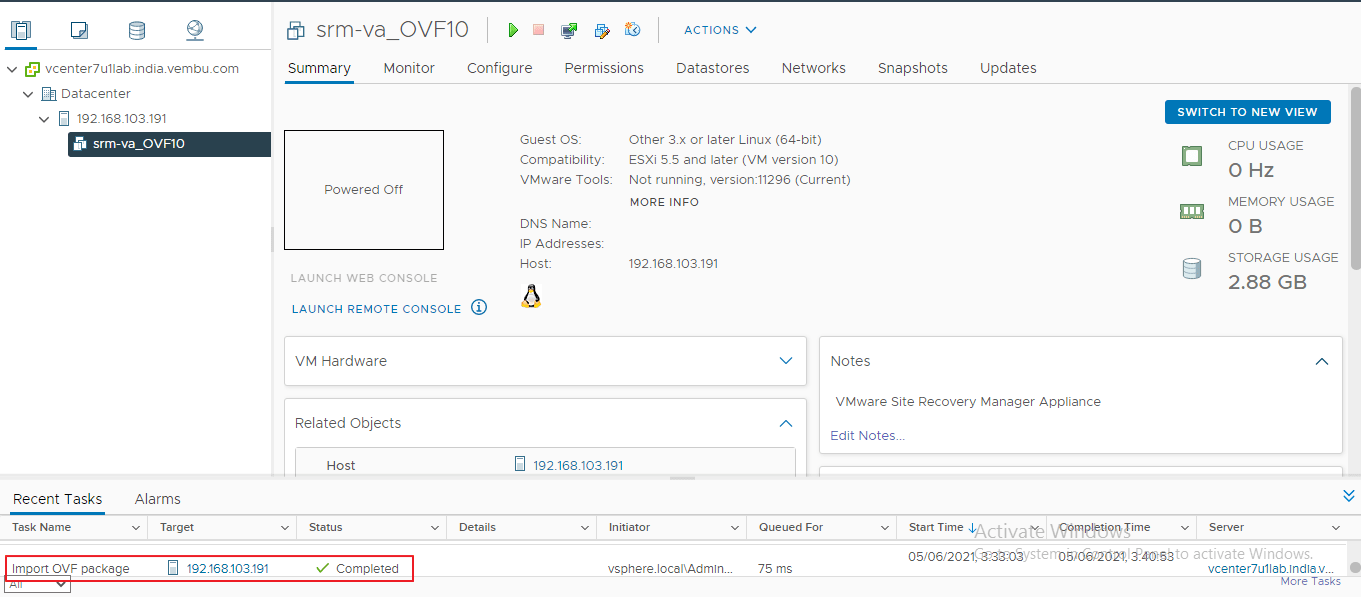Open 192.168.103.191 link in task Target
This screenshot has width=1361, height=597.
coord(228,568)
